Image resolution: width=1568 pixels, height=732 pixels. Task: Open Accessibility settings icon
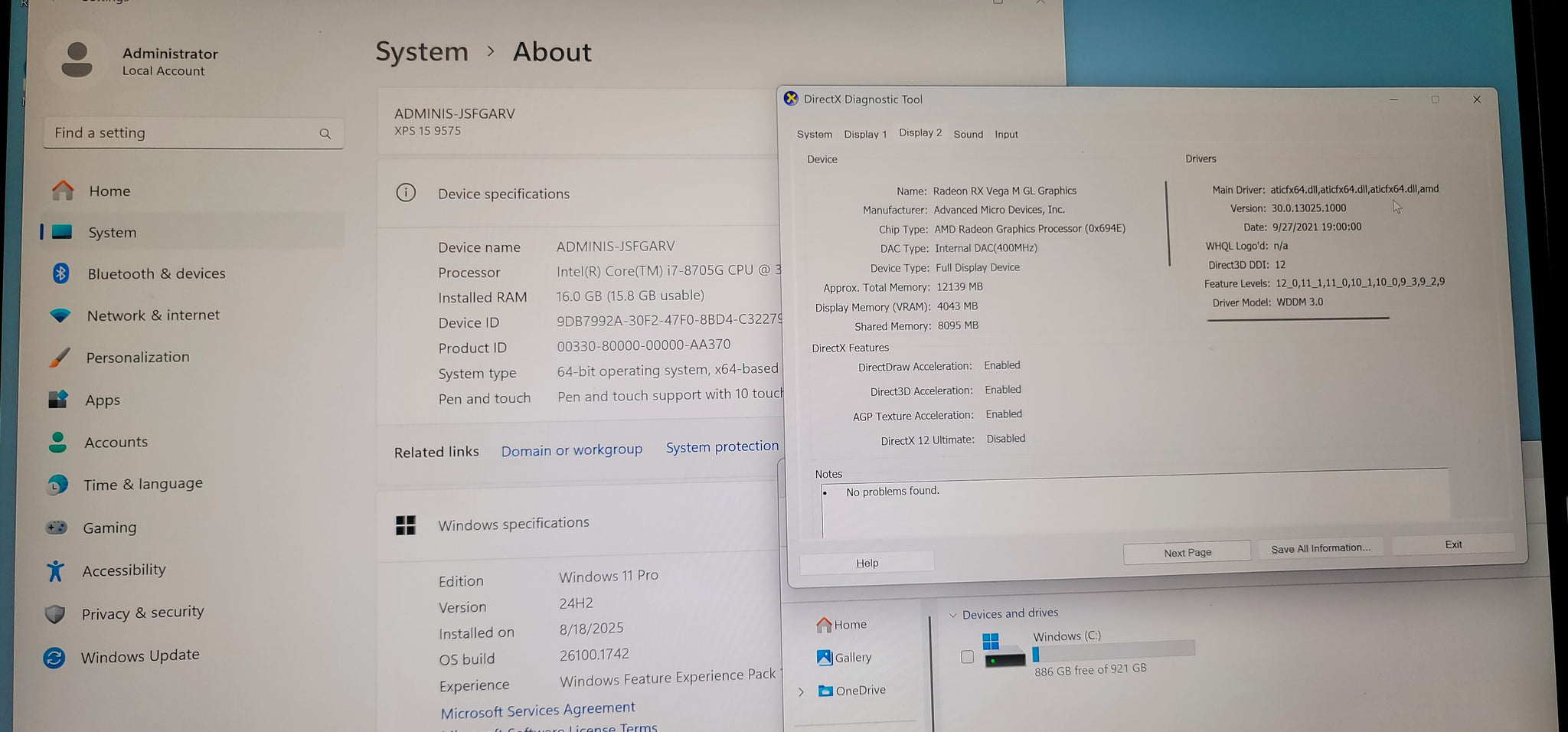click(x=55, y=570)
